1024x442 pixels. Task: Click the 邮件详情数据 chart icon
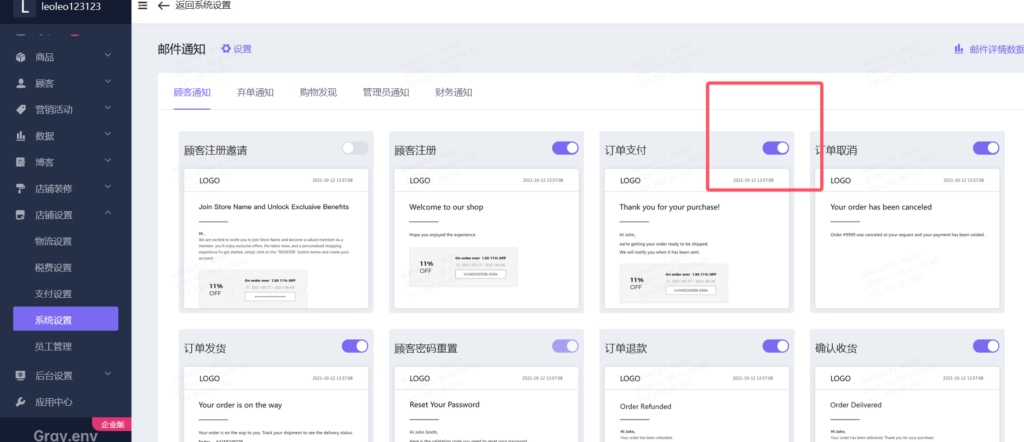coord(959,49)
